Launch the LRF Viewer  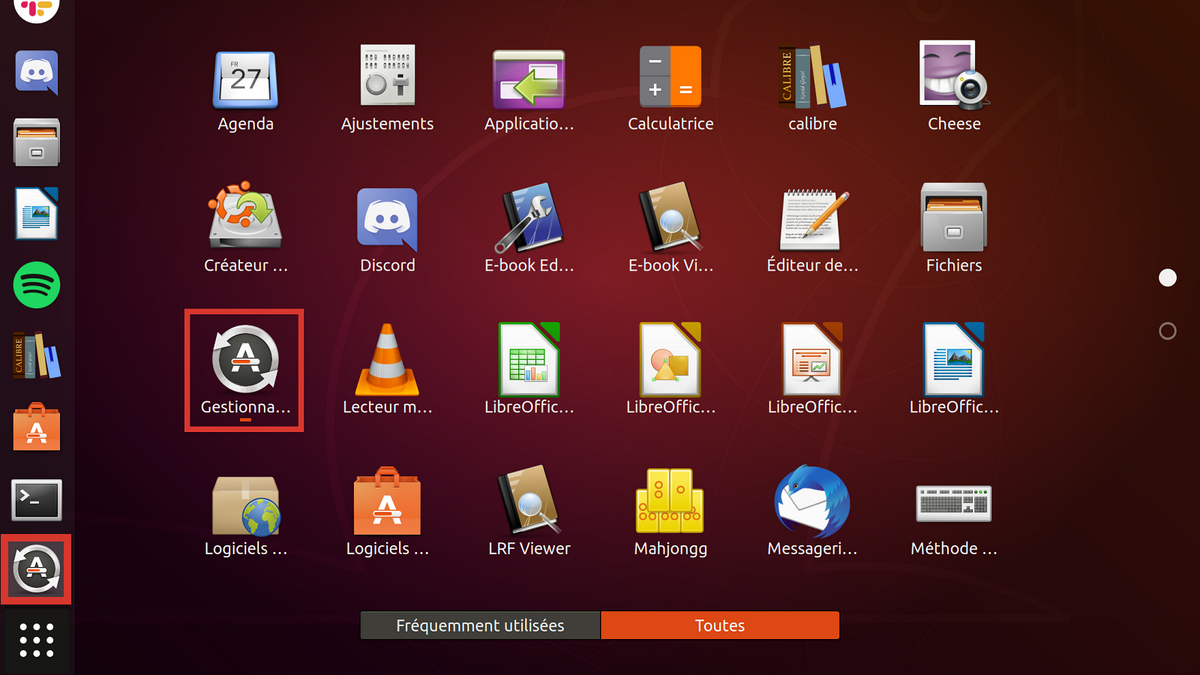point(529,501)
